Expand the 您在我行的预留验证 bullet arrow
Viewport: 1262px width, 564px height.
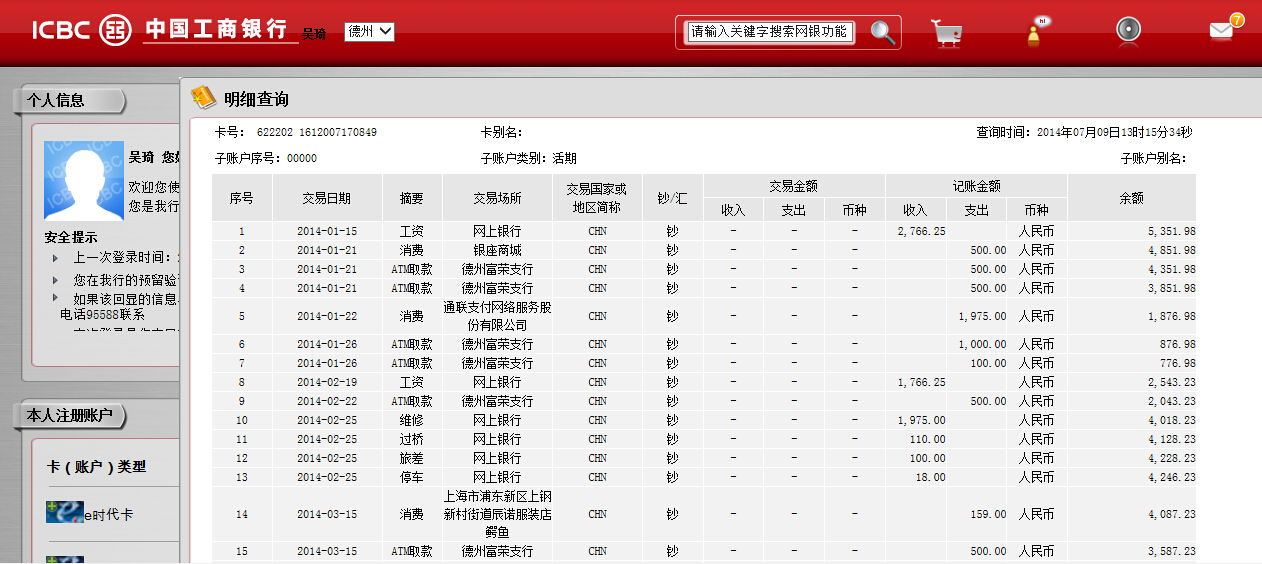[56, 280]
